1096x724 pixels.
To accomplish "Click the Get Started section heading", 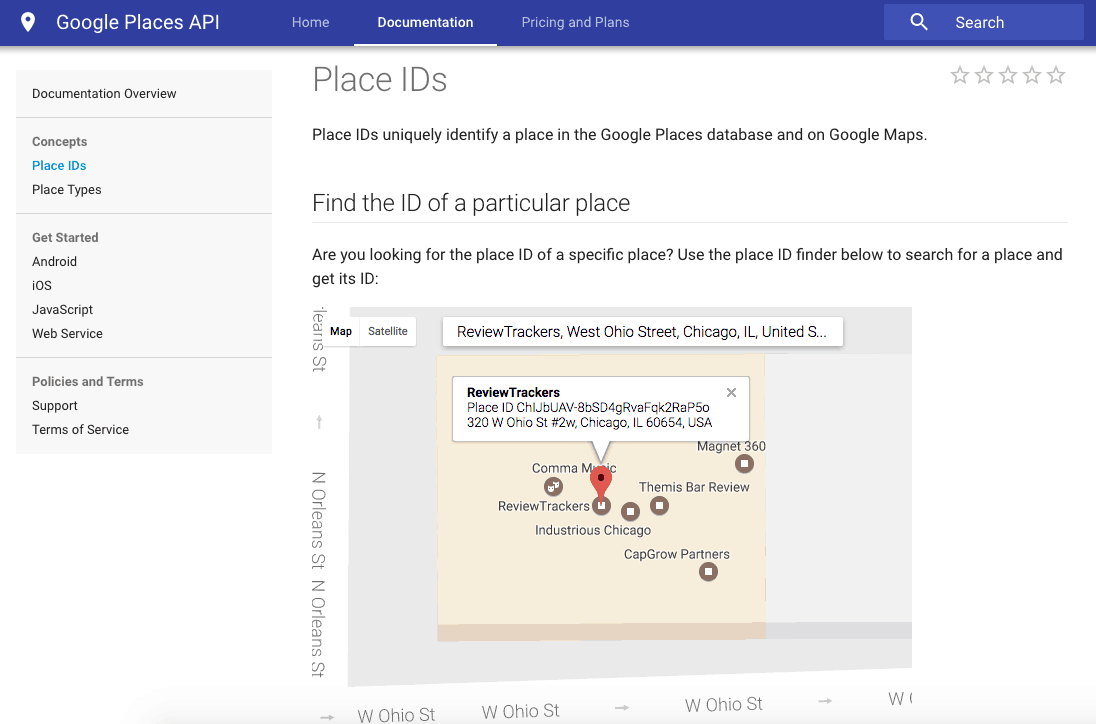I will tap(65, 238).
